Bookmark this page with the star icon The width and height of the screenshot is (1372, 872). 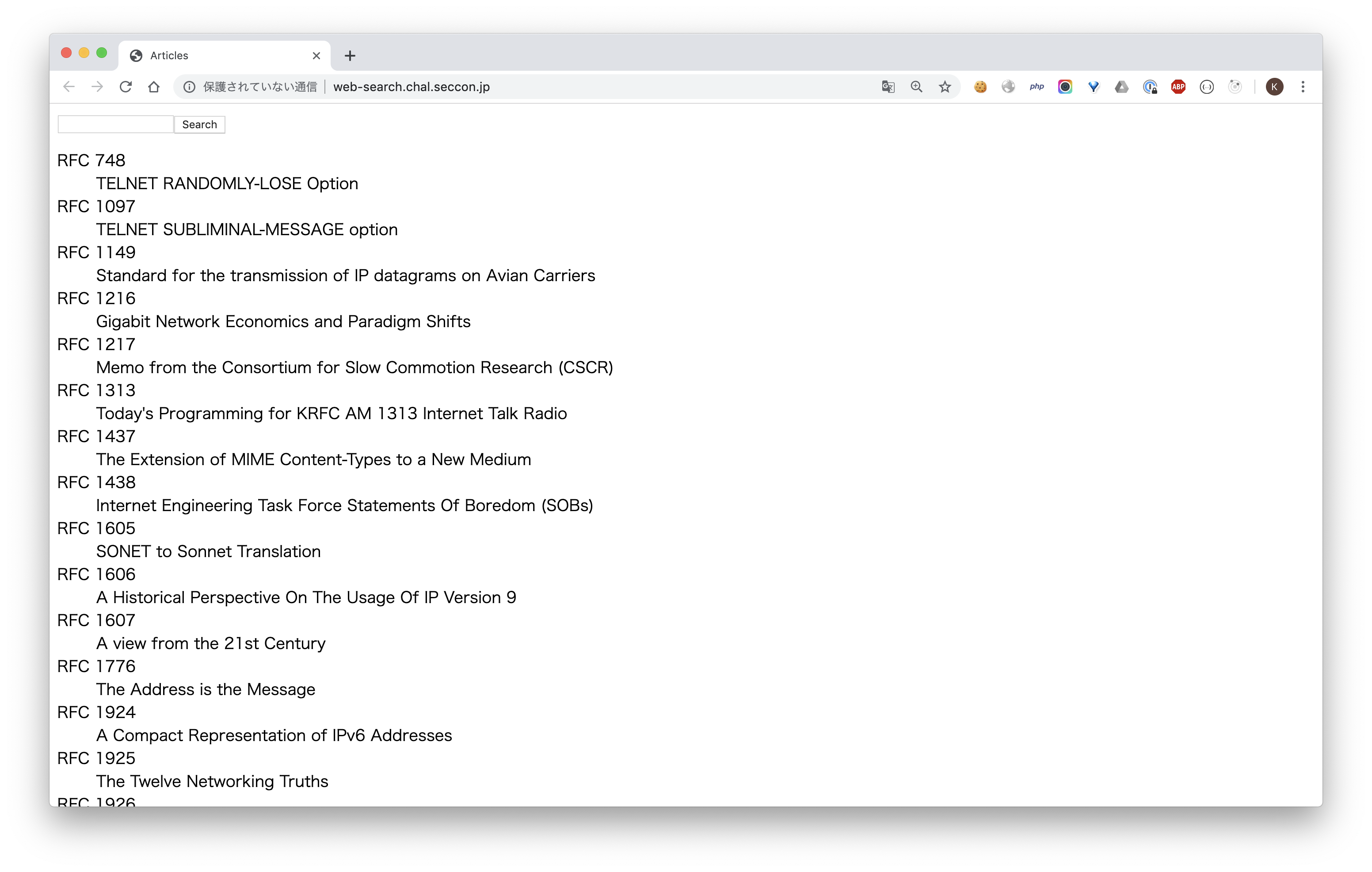point(945,87)
